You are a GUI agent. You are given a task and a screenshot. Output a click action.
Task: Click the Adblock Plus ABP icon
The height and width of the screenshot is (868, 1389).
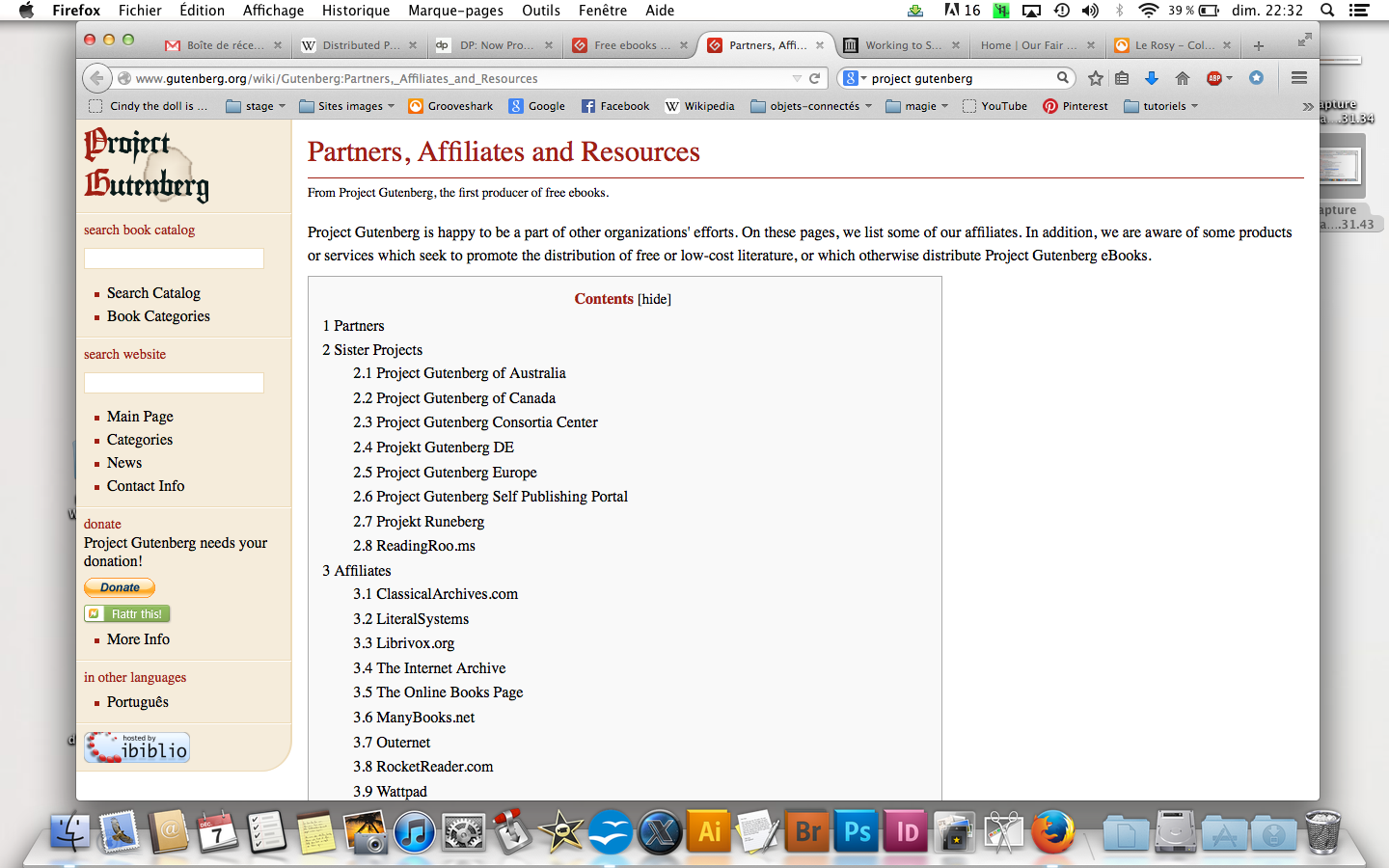1214,78
